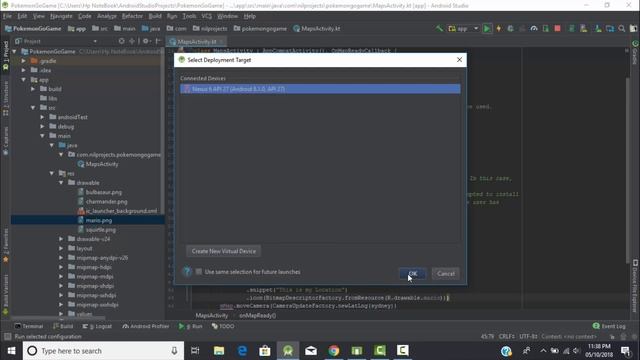640x360 pixels.
Task: Select the MapsActivity.kt editor tab
Action: [x=196, y=42]
